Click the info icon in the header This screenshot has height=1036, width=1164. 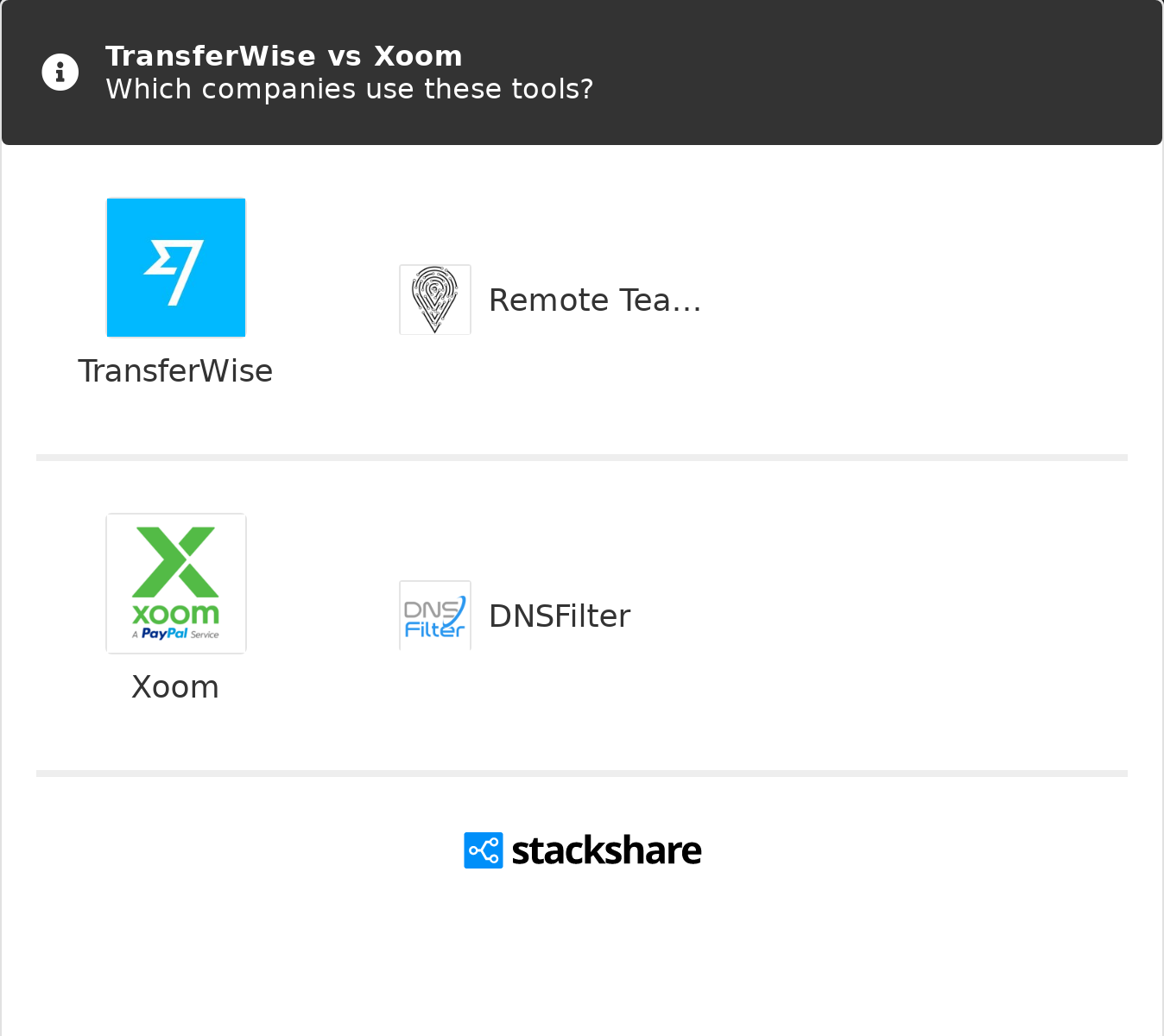pos(60,73)
